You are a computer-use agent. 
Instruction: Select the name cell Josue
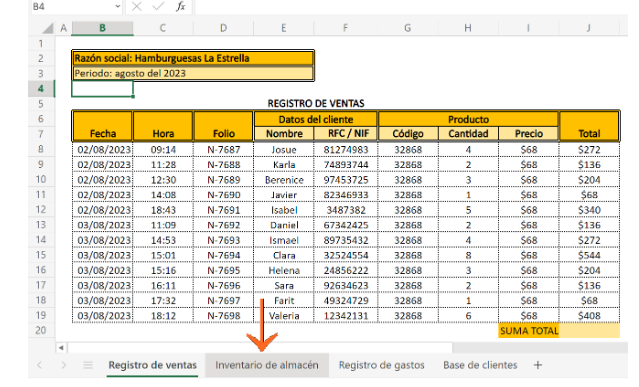[x=284, y=150]
